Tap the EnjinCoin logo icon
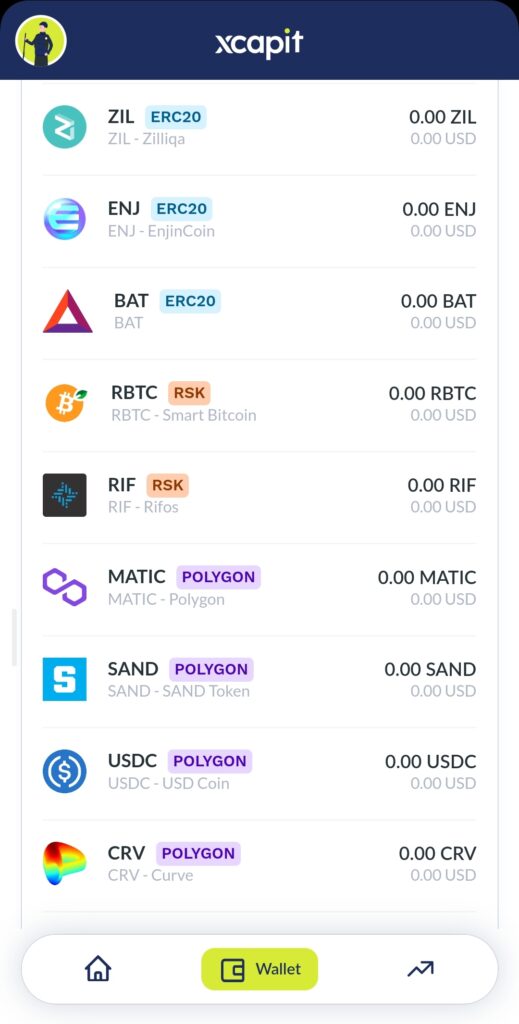The width and height of the screenshot is (519, 1024). (x=65, y=219)
